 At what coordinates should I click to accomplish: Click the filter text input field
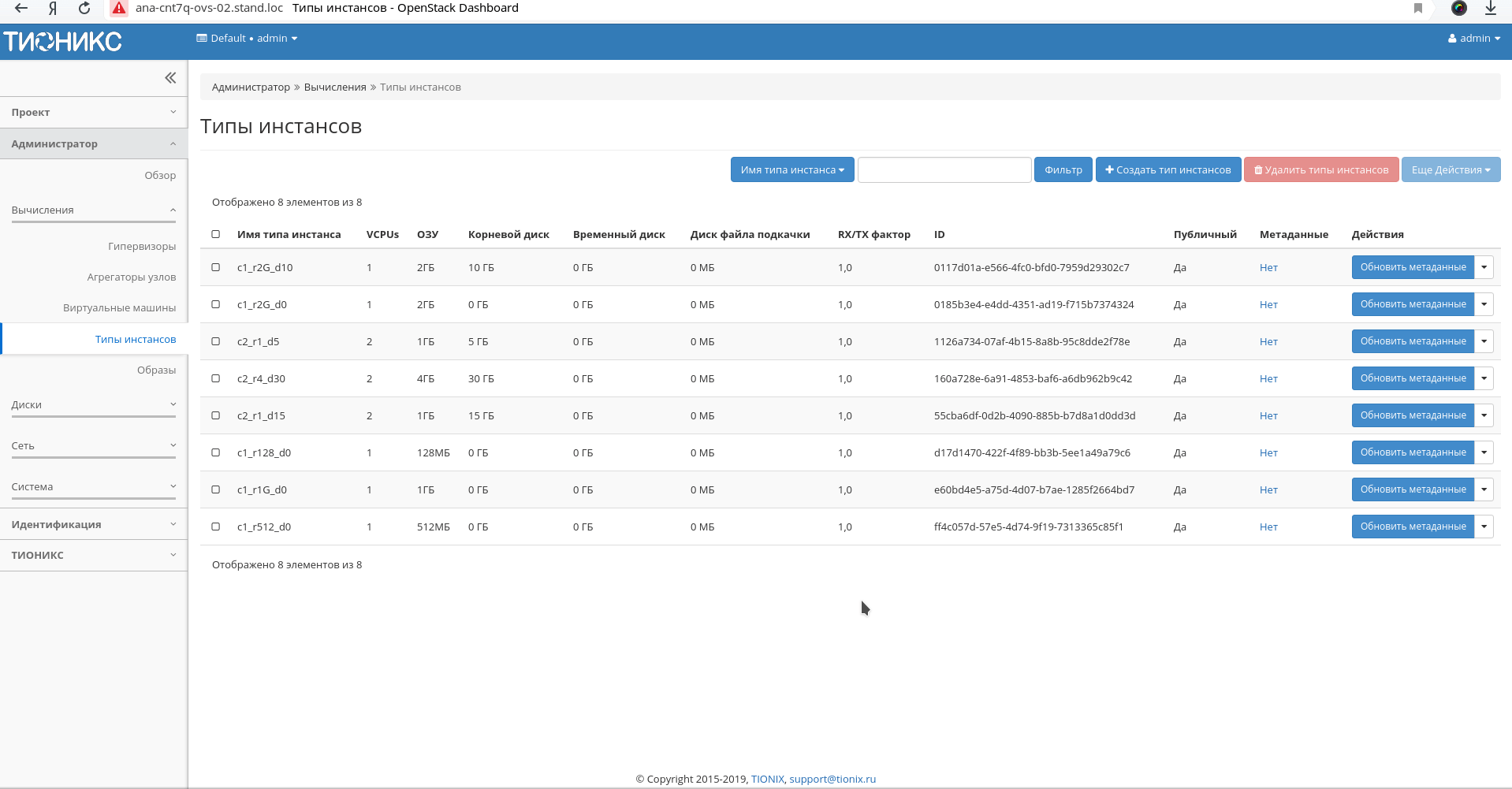pos(944,169)
